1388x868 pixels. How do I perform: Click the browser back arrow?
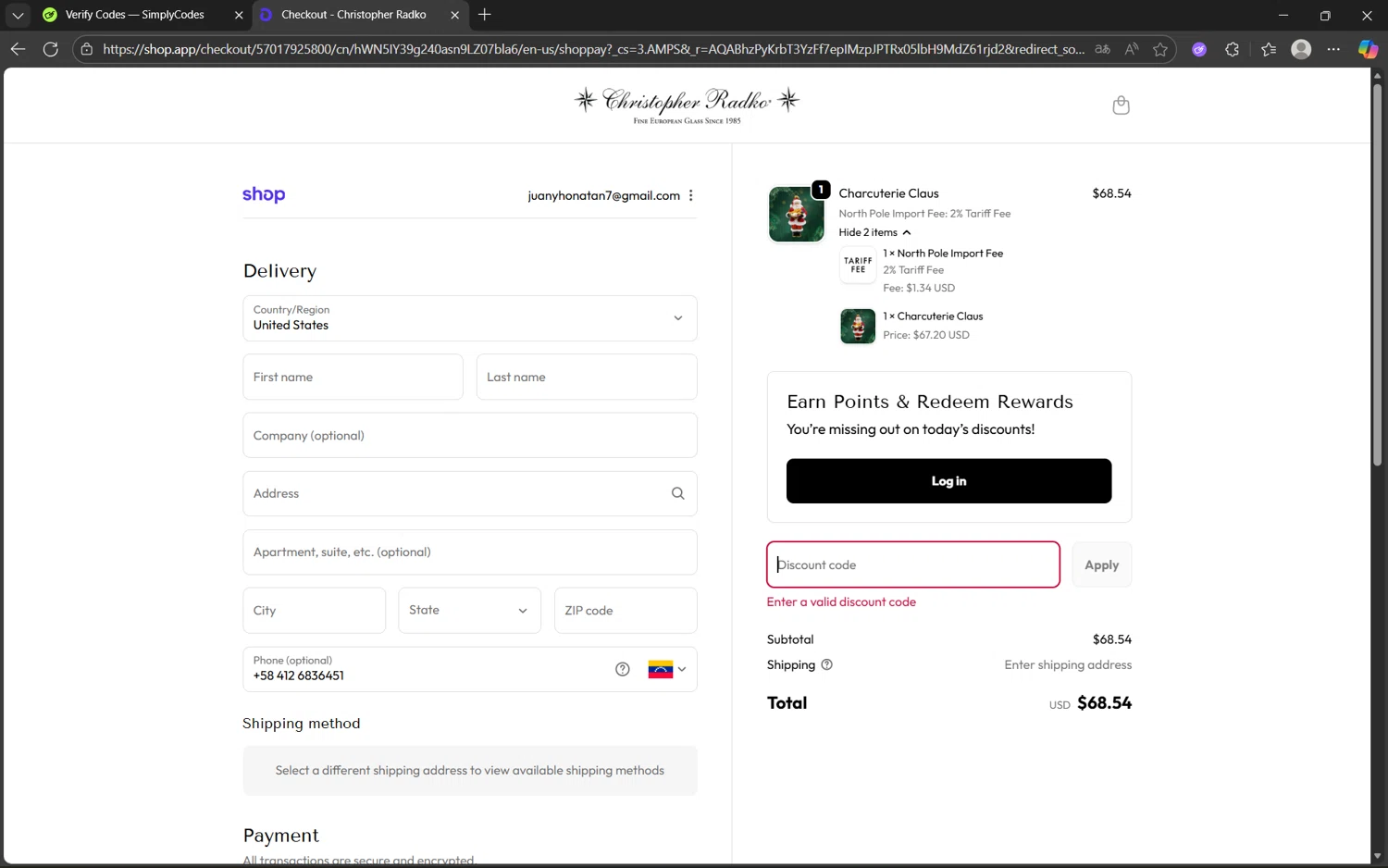18,49
